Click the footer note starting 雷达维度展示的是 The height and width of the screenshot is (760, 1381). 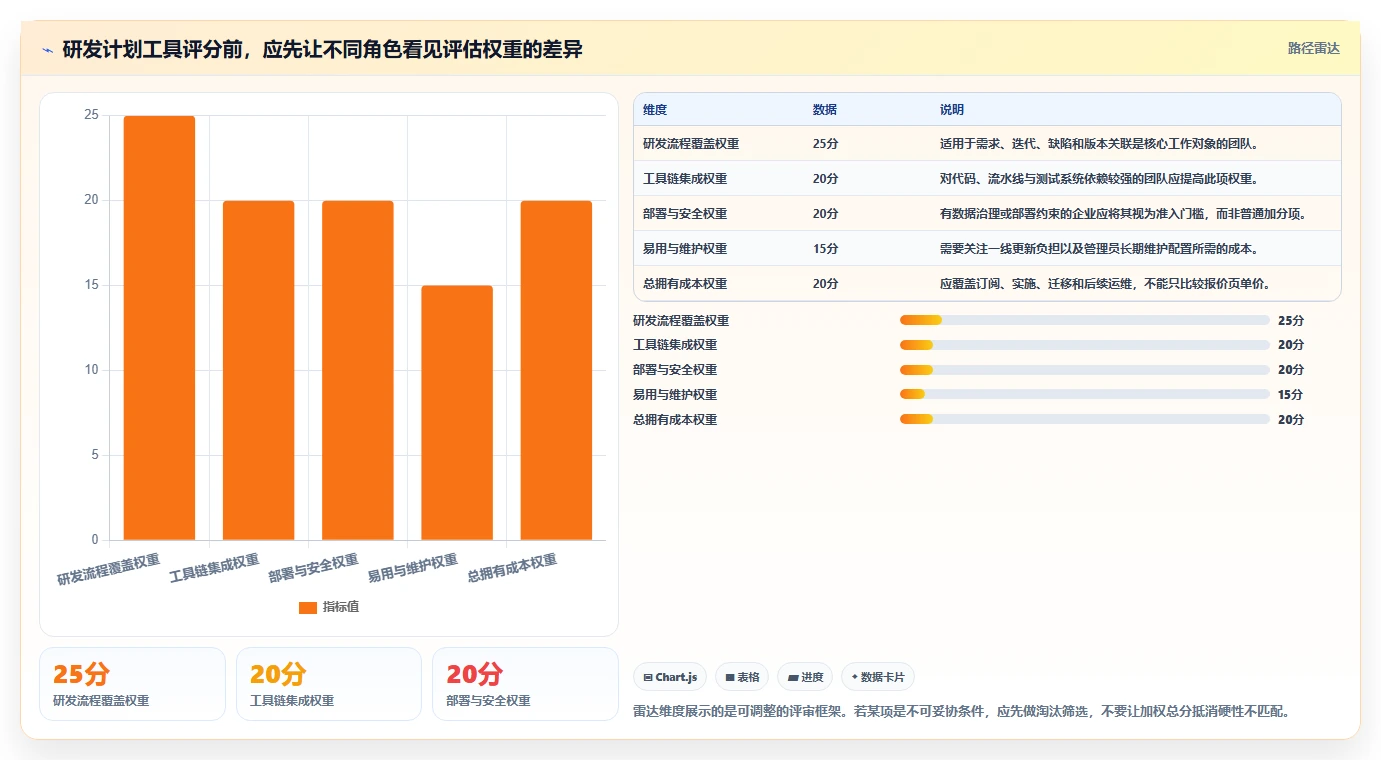tap(962, 712)
